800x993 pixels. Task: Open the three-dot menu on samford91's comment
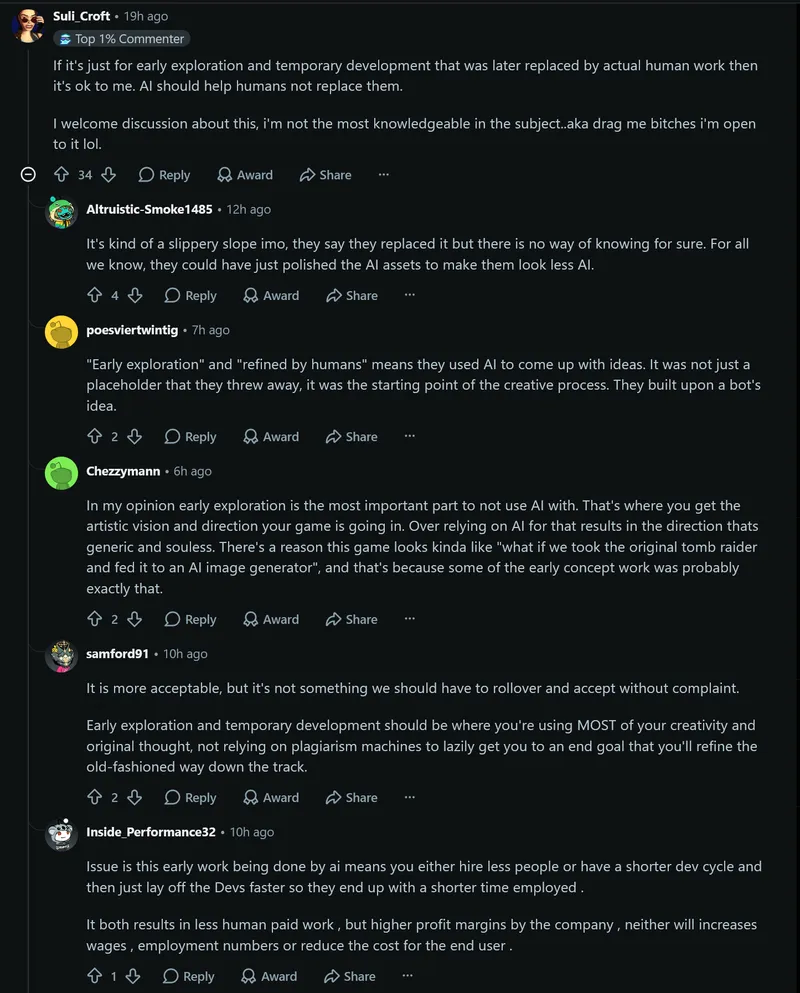tap(410, 797)
